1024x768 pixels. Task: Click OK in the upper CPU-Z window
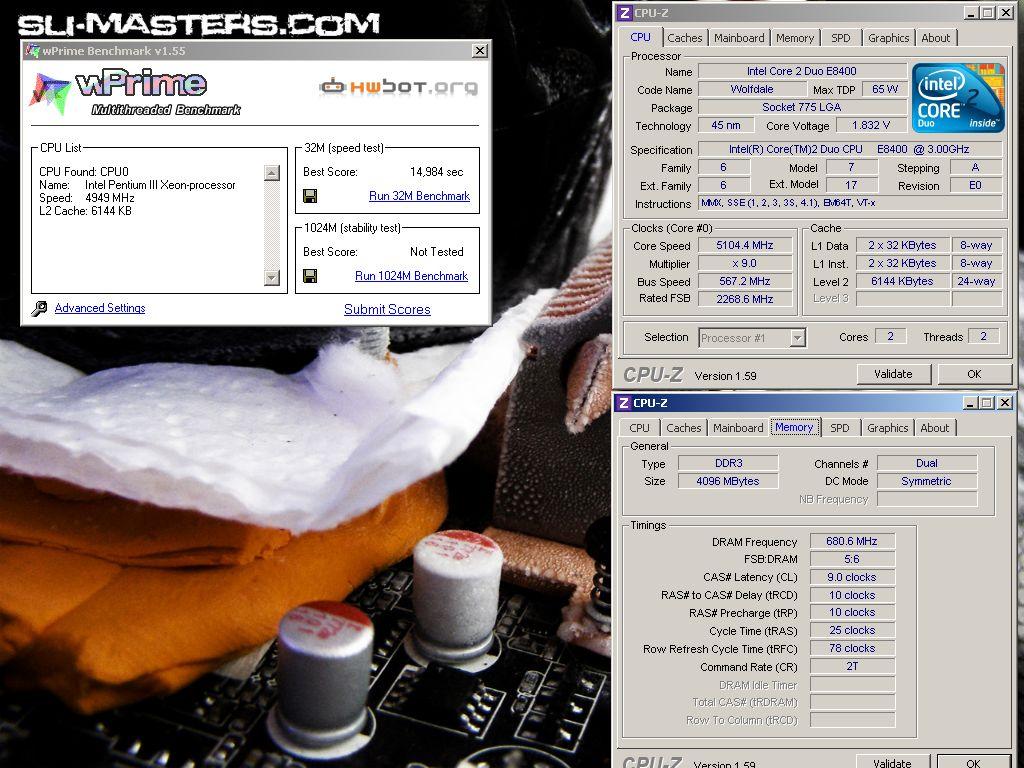pyautogui.click(x=974, y=374)
